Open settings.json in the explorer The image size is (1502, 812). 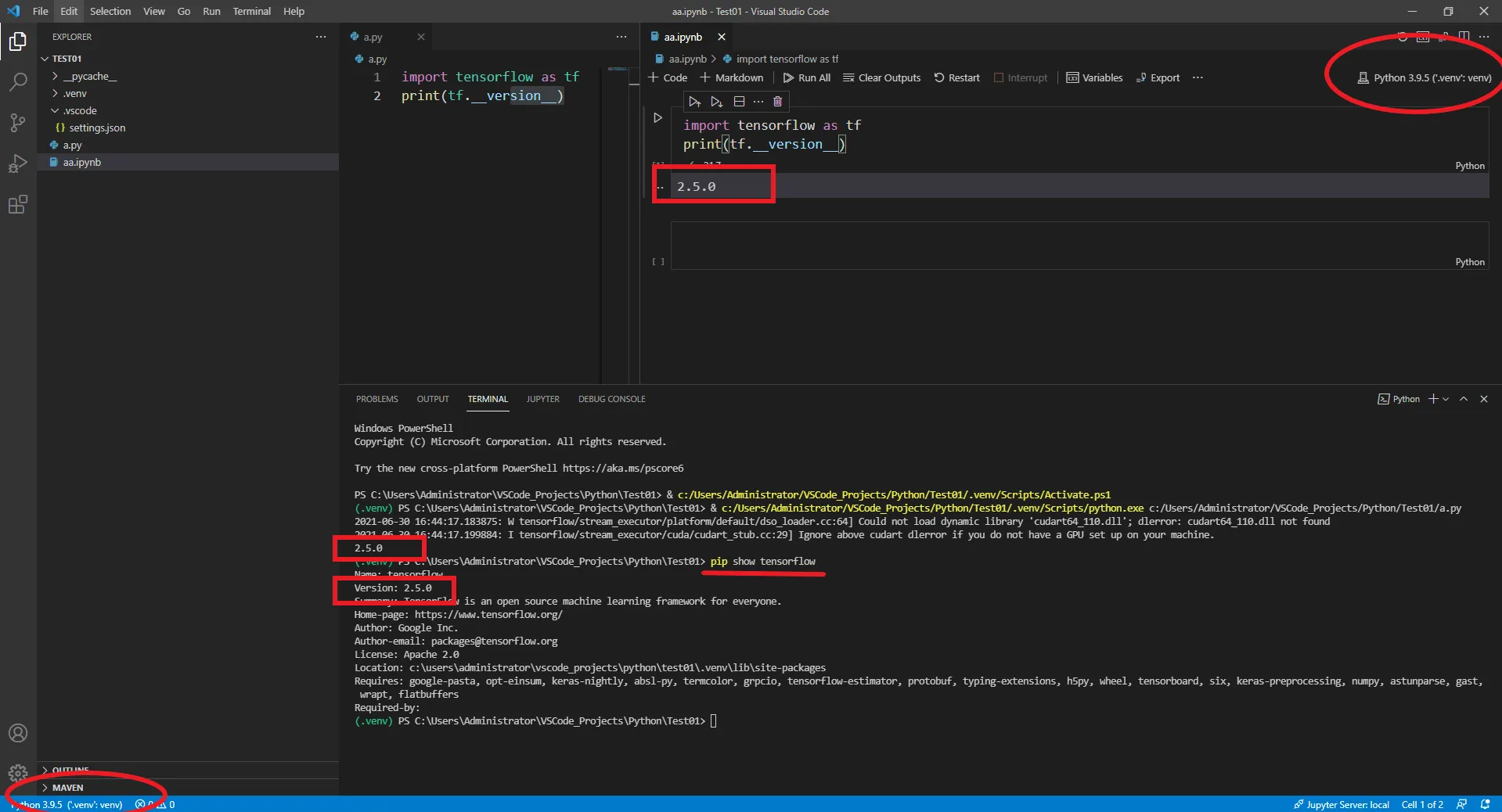(x=97, y=128)
